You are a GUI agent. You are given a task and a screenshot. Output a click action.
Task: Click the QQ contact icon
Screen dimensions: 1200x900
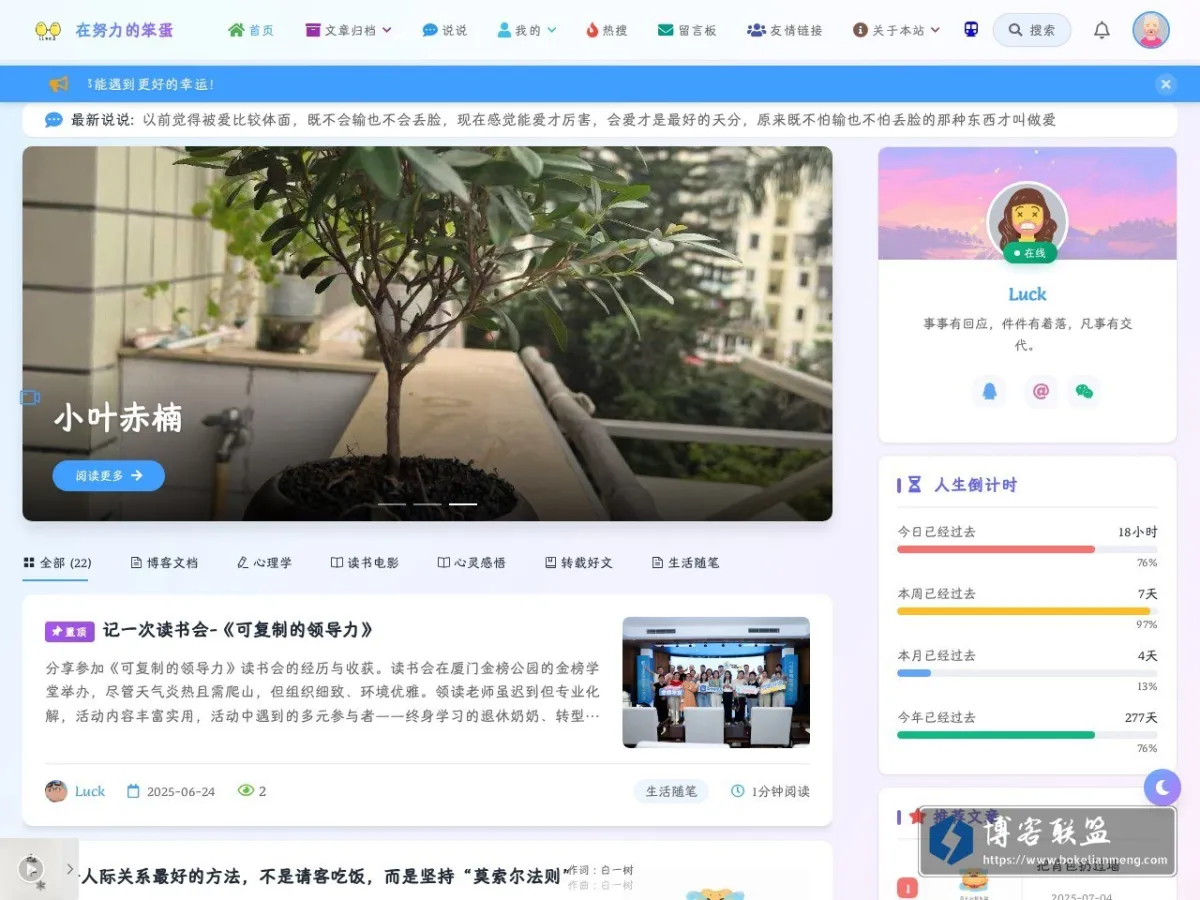989,391
